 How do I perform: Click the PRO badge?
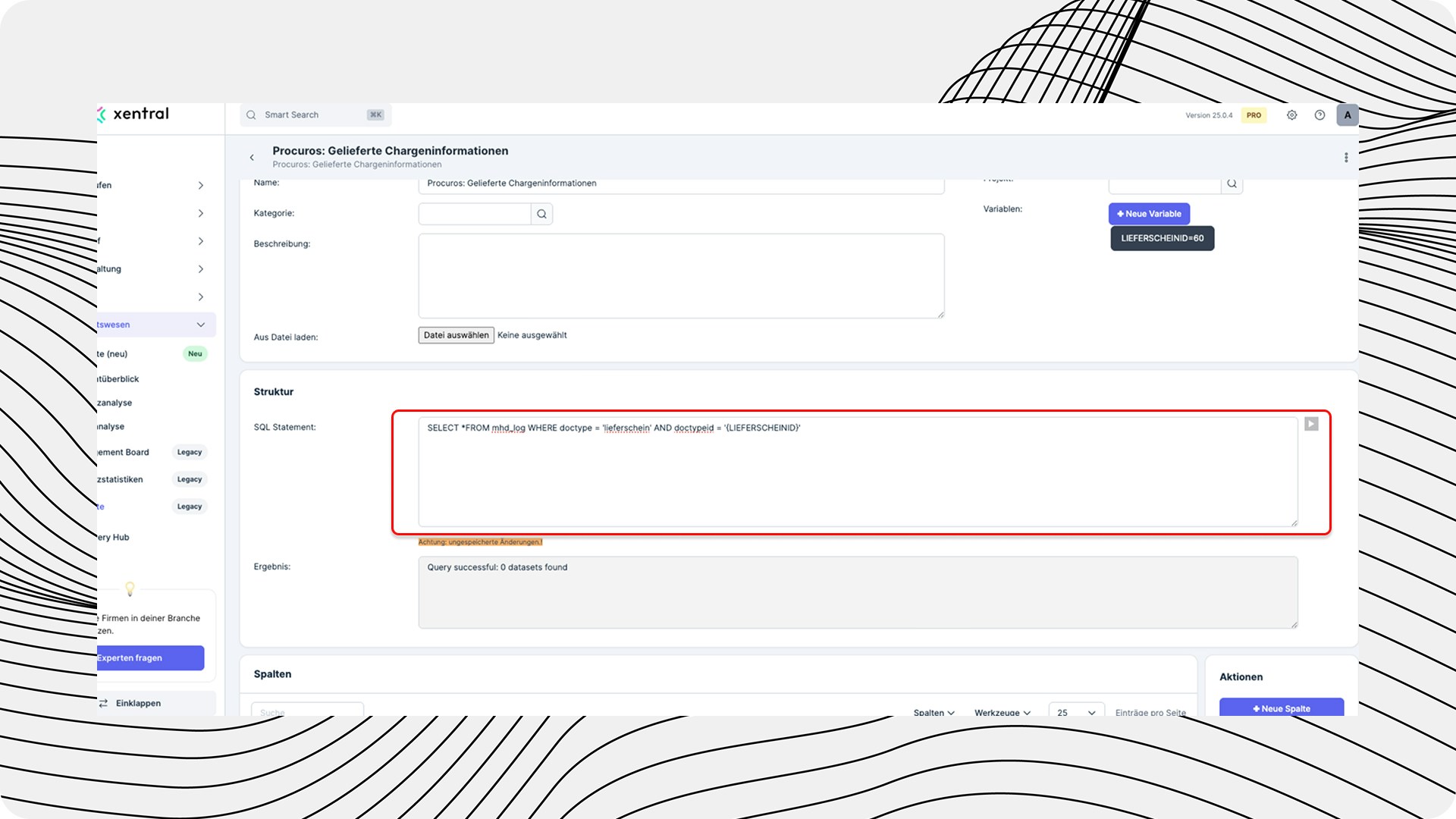tap(1254, 115)
